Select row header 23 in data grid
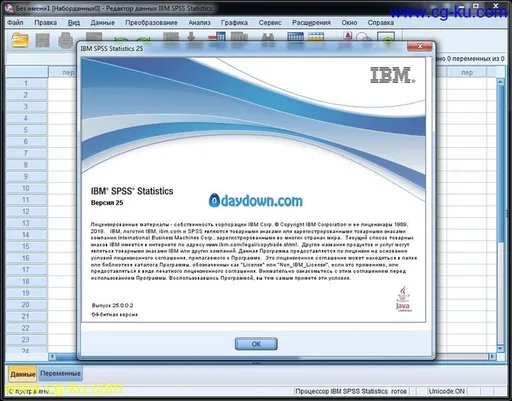 coord(26,340)
